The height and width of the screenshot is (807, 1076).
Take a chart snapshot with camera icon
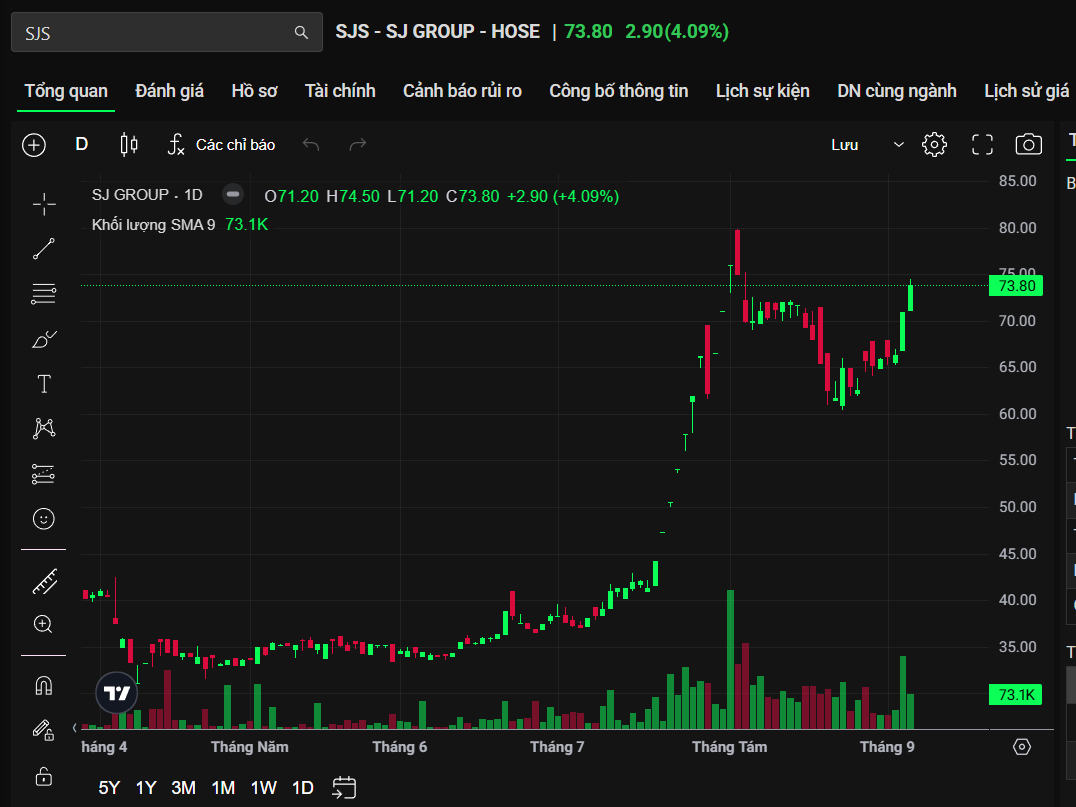click(x=1029, y=145)
